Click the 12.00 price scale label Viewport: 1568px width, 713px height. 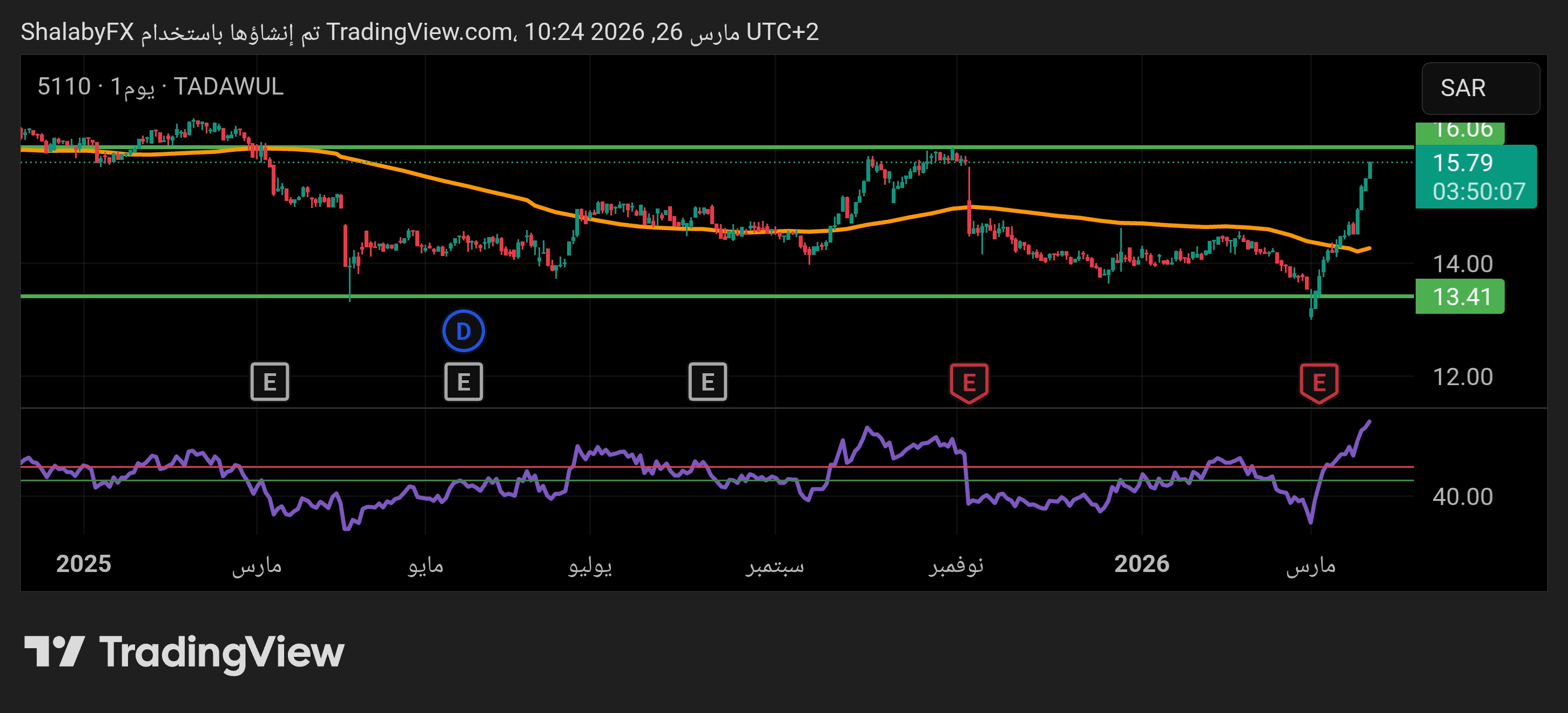(x=1462, y=377)
